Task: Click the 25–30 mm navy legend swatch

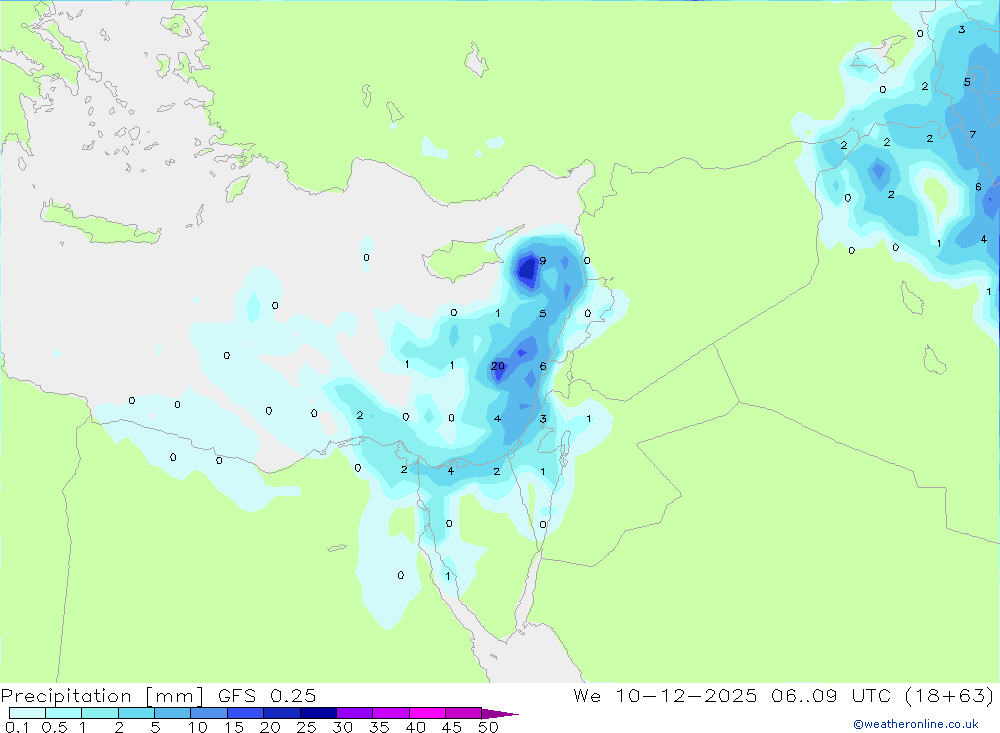Action: (x=318, y=713)
